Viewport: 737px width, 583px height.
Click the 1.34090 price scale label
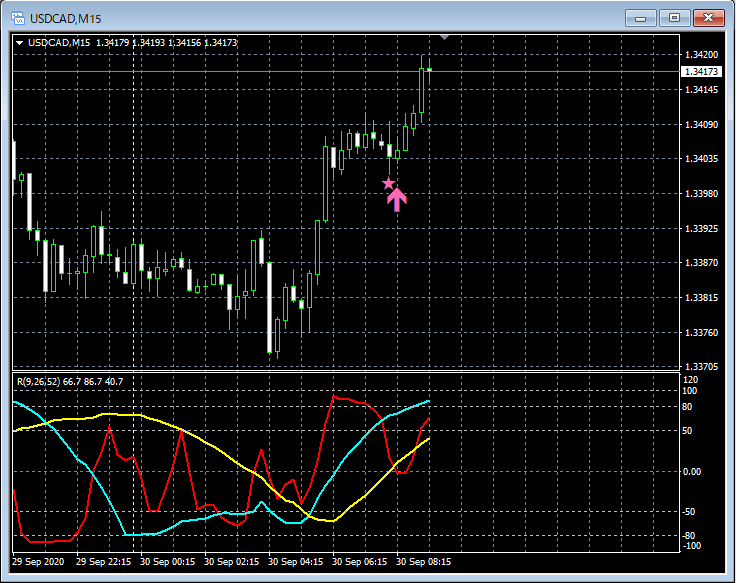pyautogui.click(x=701, y=125)
